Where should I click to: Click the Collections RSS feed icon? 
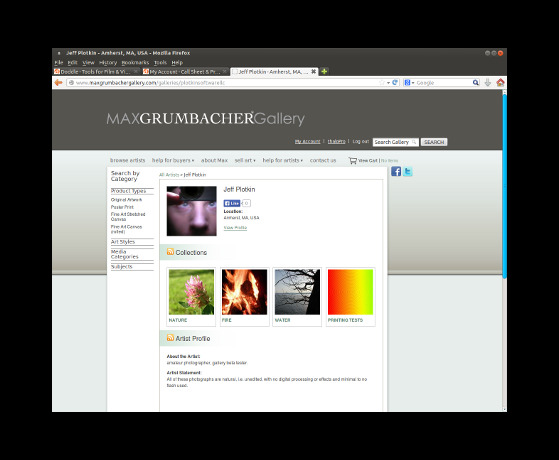[170, 252]
